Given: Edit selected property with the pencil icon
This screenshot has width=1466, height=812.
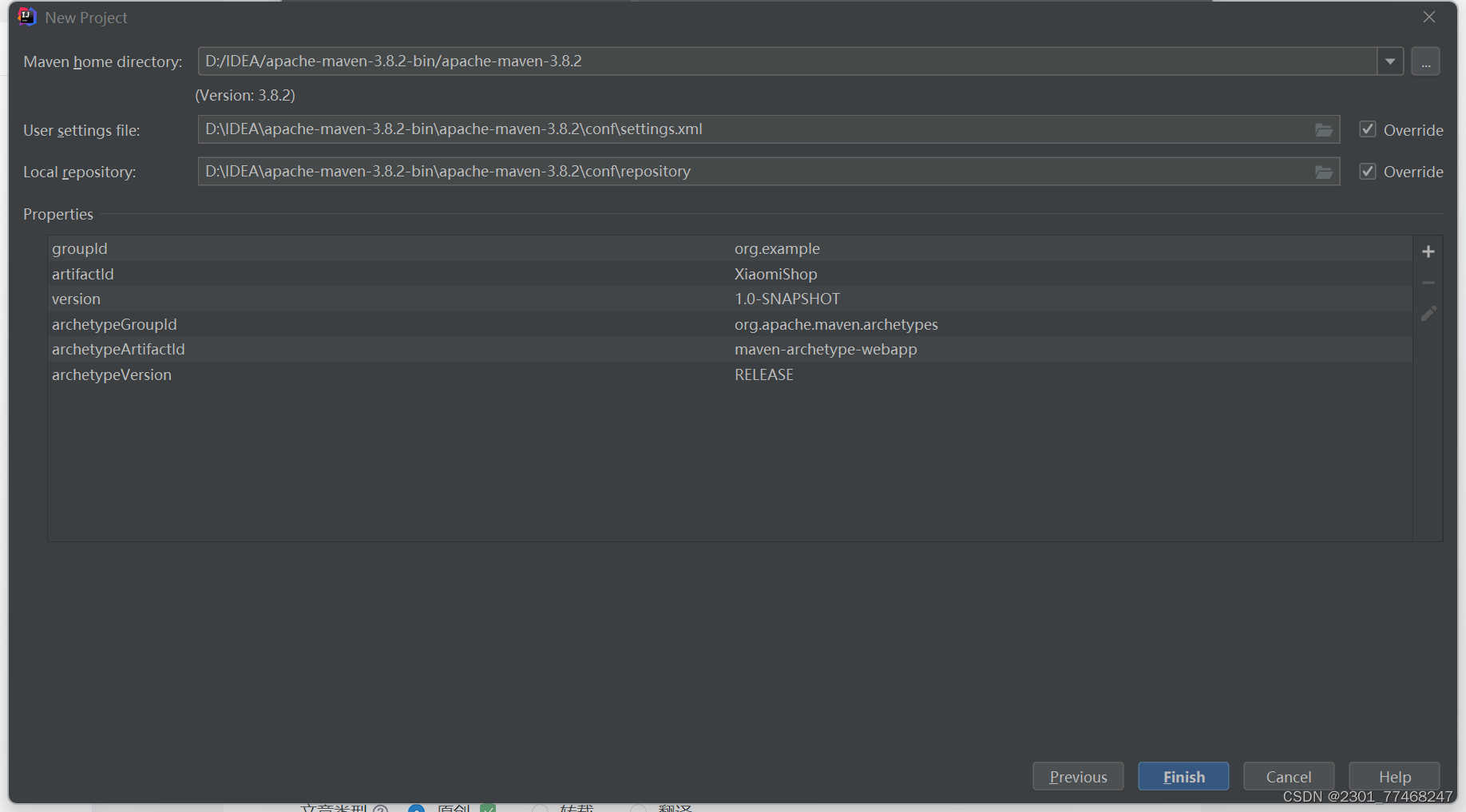Looking at the screenshot, I should coord(1428,314).
